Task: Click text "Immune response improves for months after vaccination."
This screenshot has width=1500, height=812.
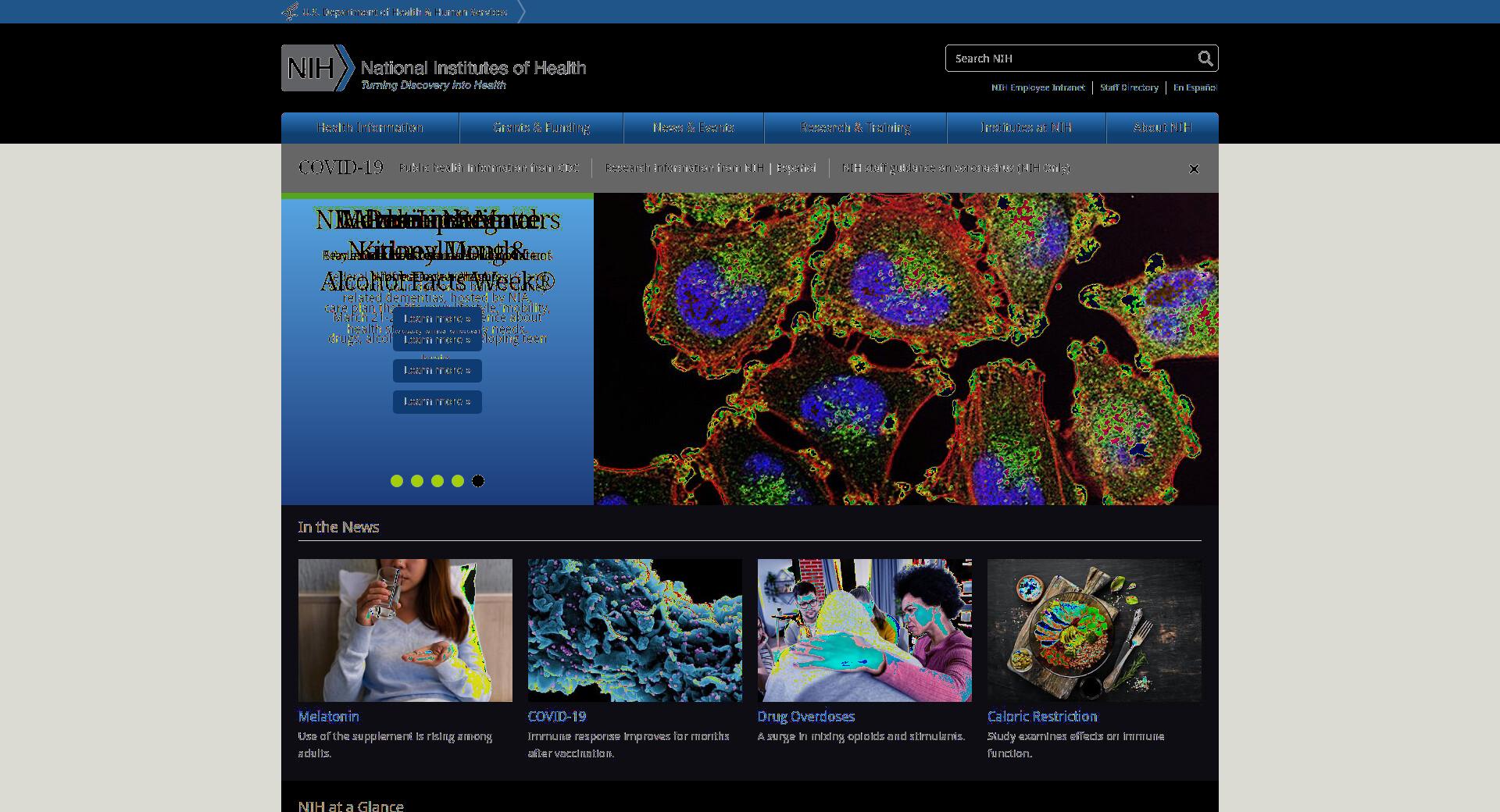Action: [629, 745]
